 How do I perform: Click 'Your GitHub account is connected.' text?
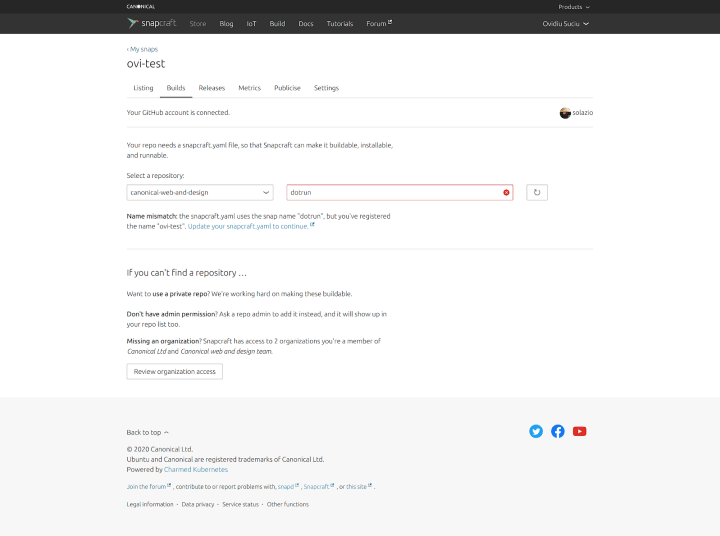pyautogui.click(x=178, y=113)
